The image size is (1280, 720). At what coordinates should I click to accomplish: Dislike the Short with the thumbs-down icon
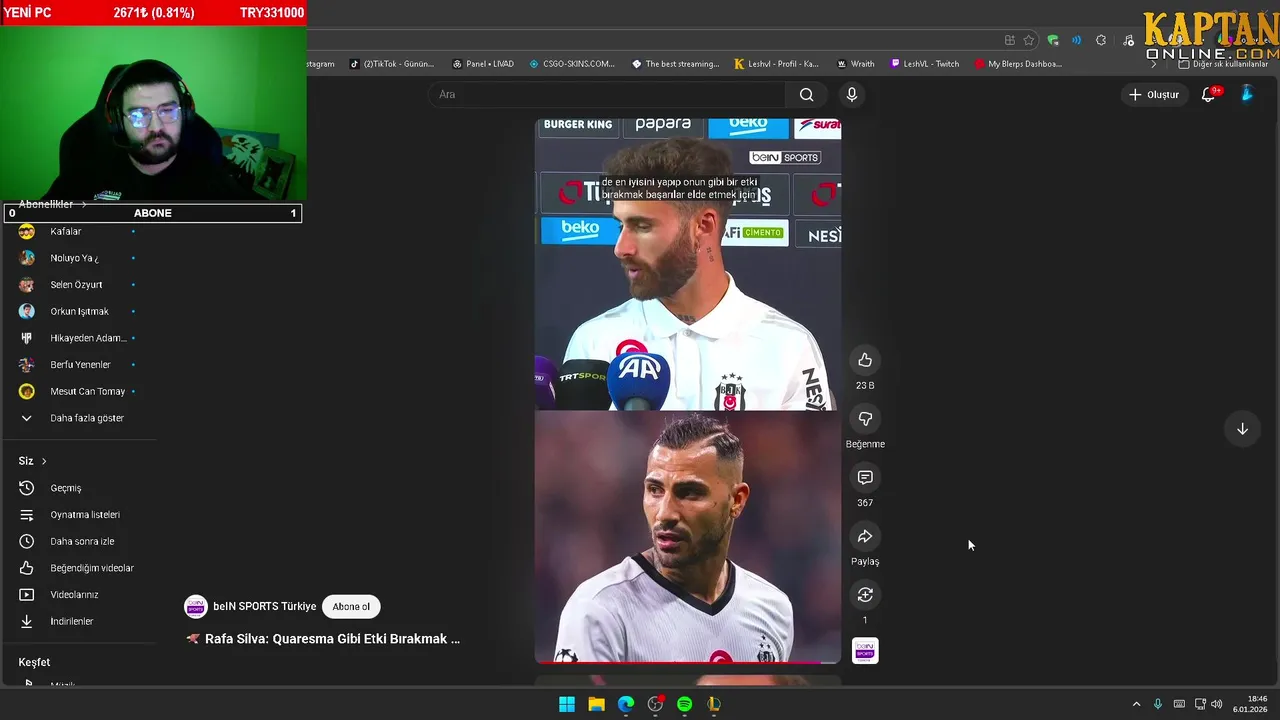point(865,419)
